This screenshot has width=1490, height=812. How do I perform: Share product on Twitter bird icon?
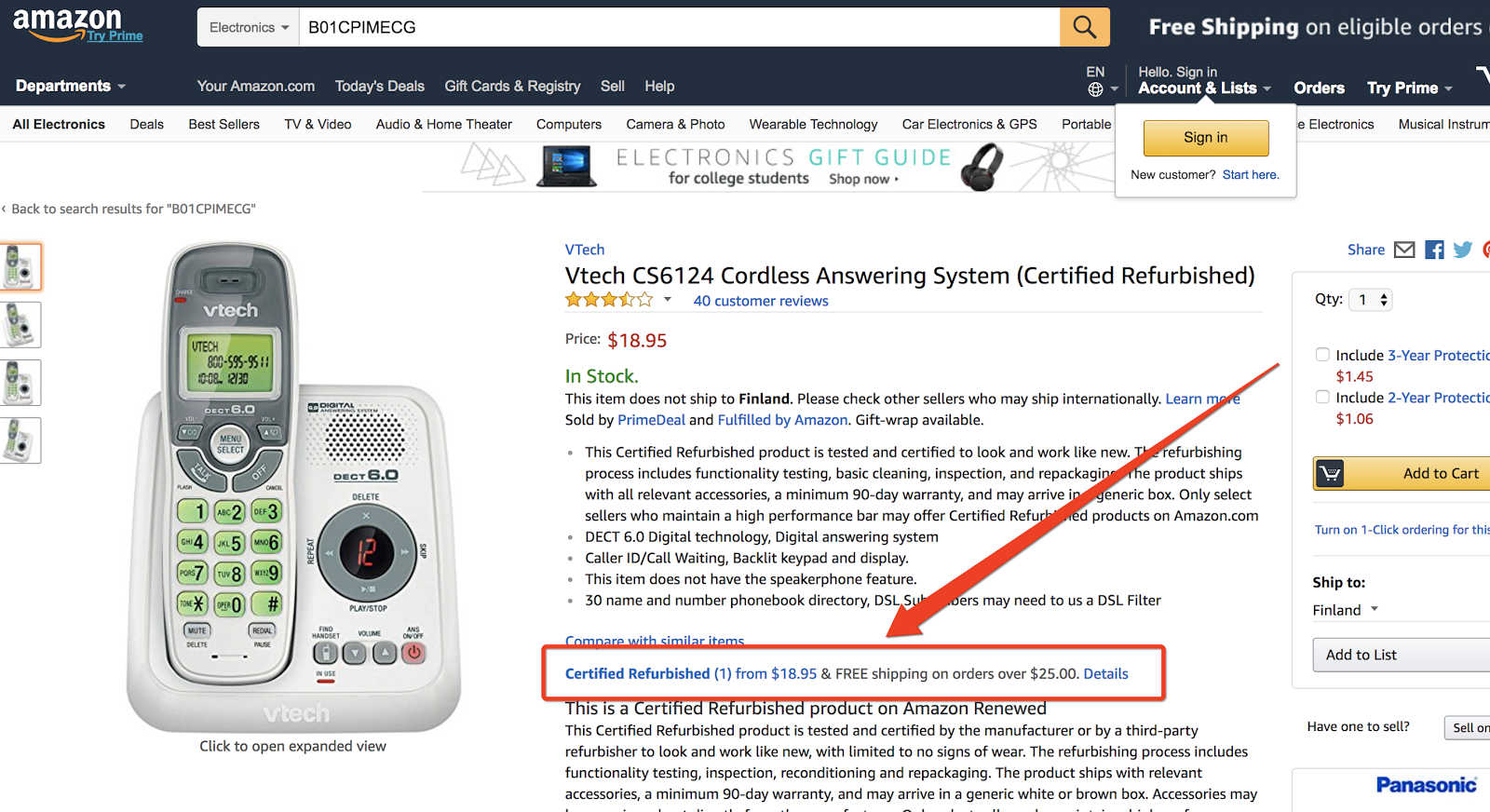pos(1463,250)
